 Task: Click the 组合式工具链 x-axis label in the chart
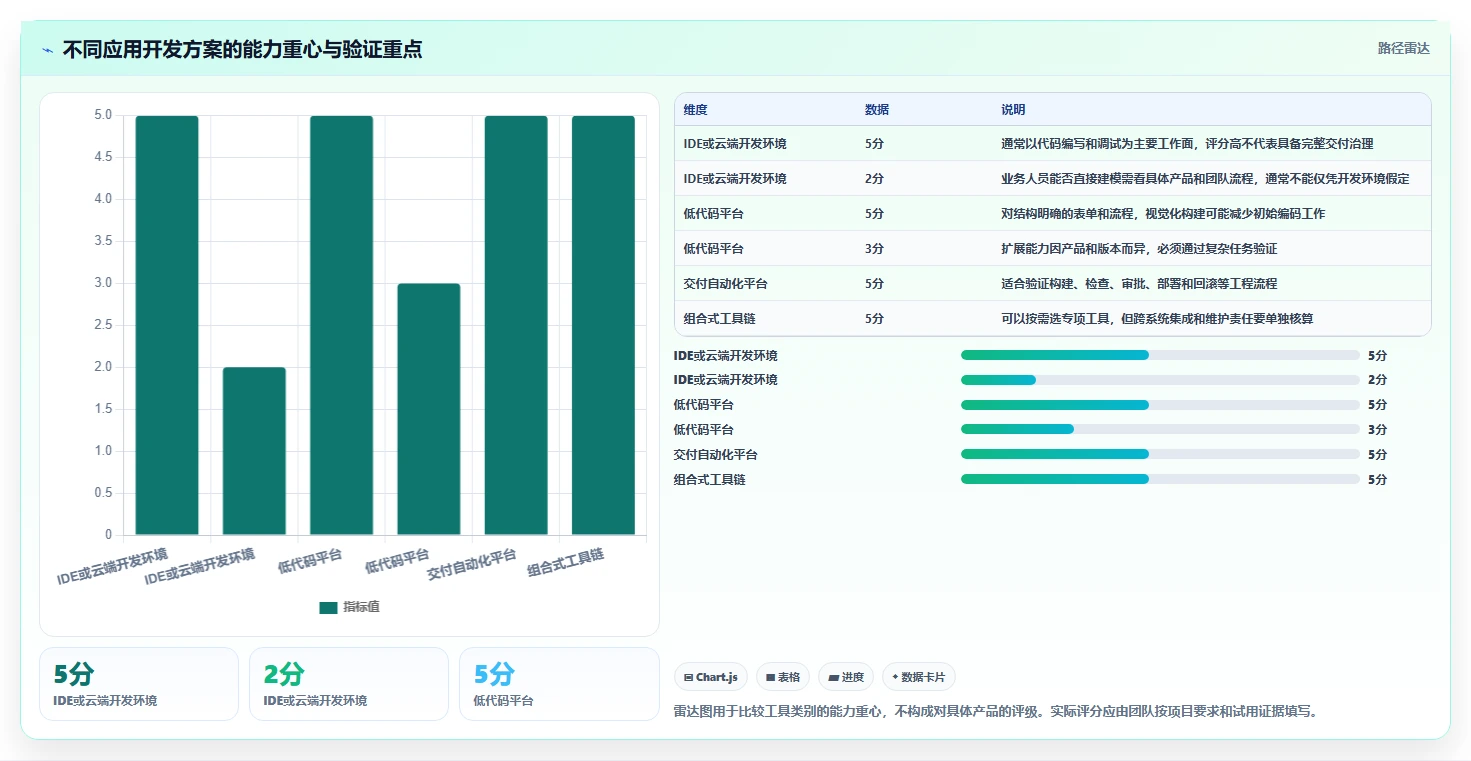566,563
